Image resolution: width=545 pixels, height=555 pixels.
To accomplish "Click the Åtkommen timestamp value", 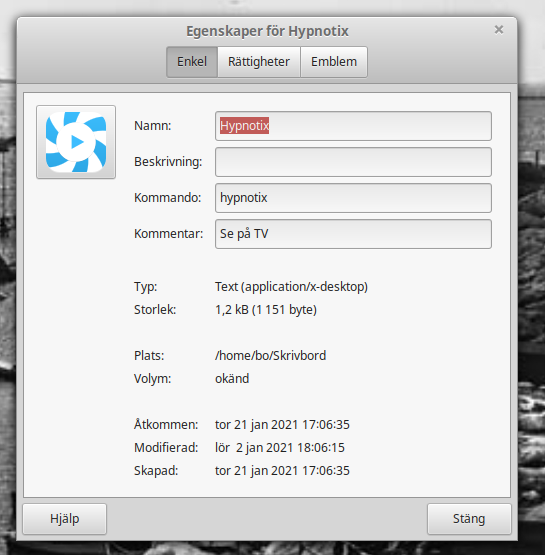I will pos(282,424).
